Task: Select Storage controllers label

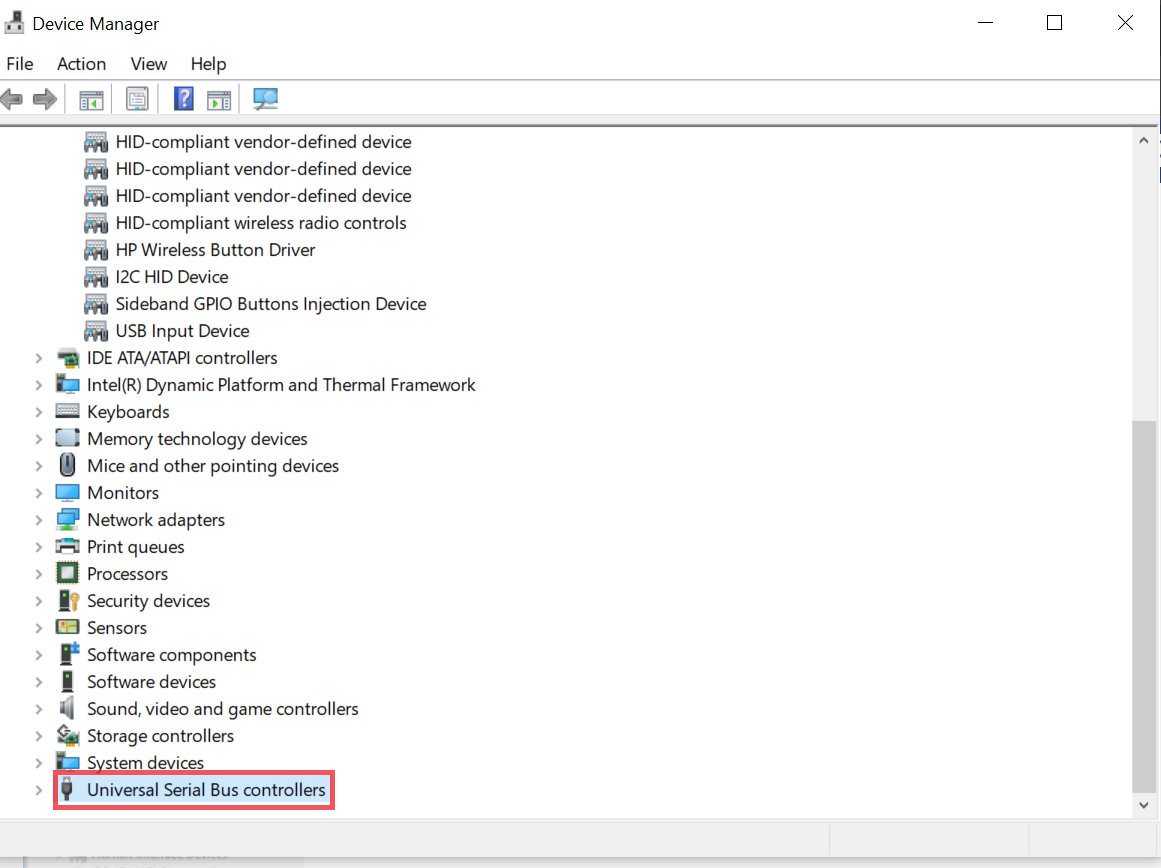Action: pyautogui.click(x=161, y=735)
